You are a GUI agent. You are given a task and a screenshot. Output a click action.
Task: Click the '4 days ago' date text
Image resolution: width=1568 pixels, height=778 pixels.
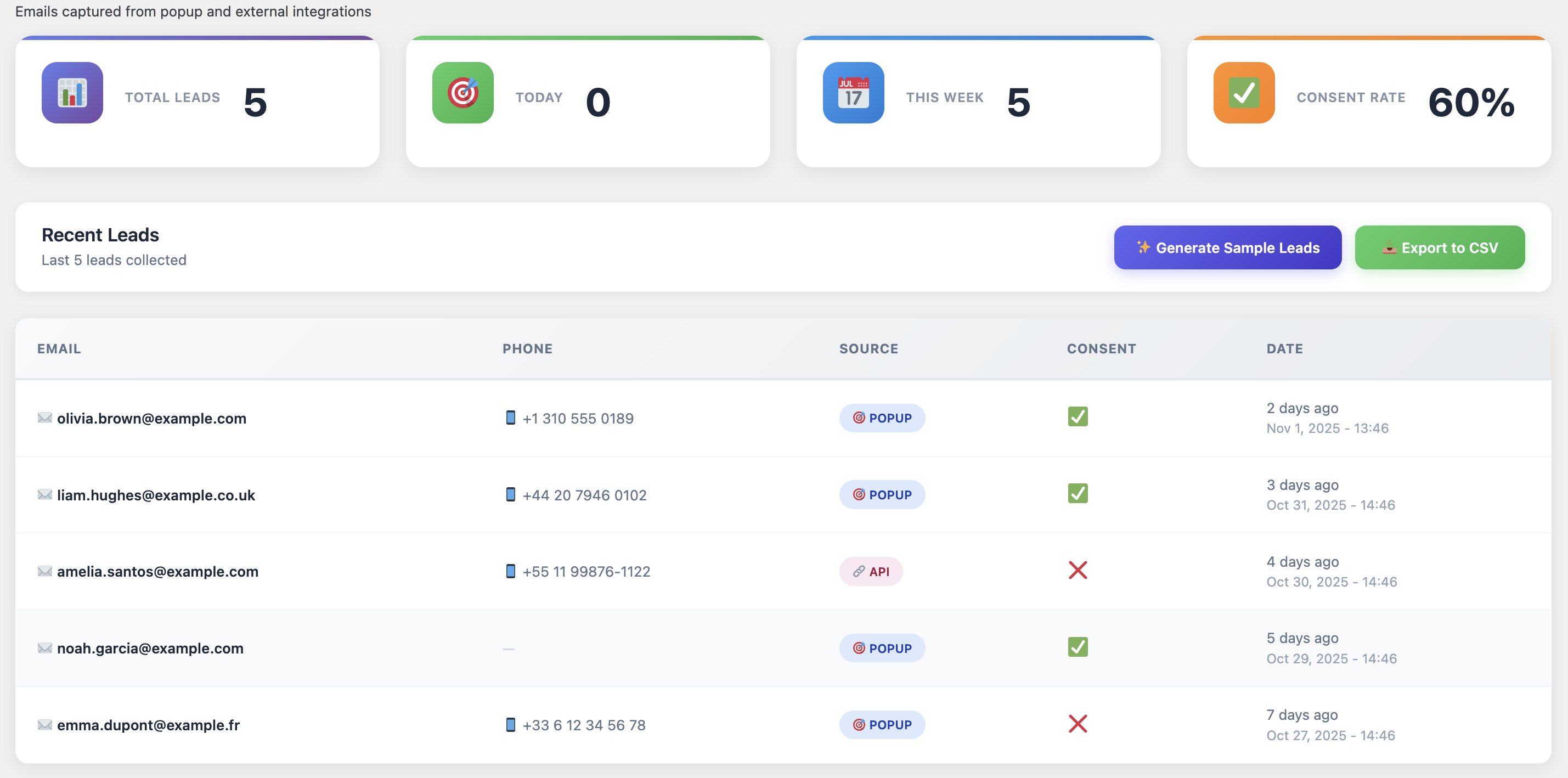[1302, 561]
